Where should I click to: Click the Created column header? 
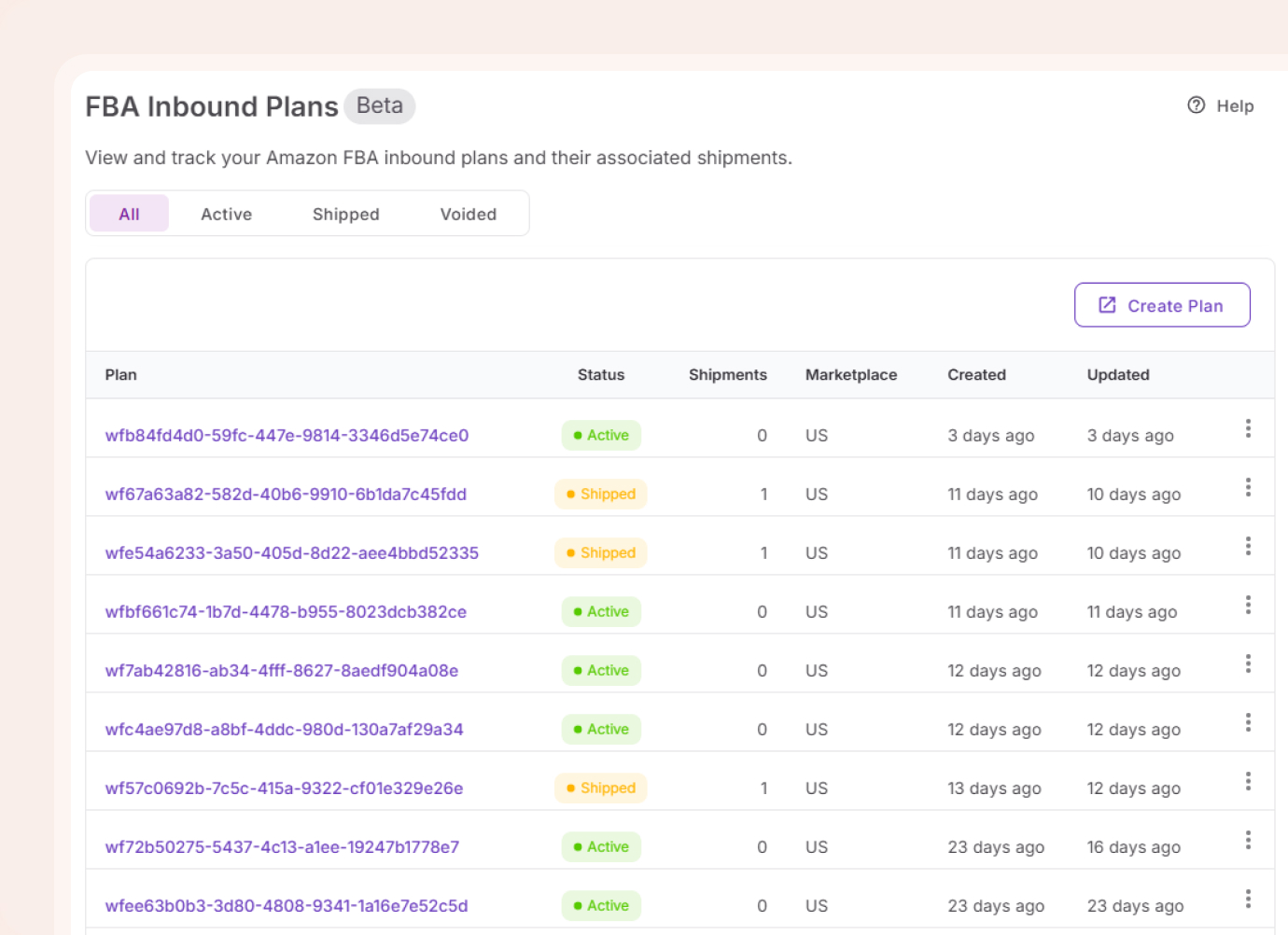click(976, 374)
